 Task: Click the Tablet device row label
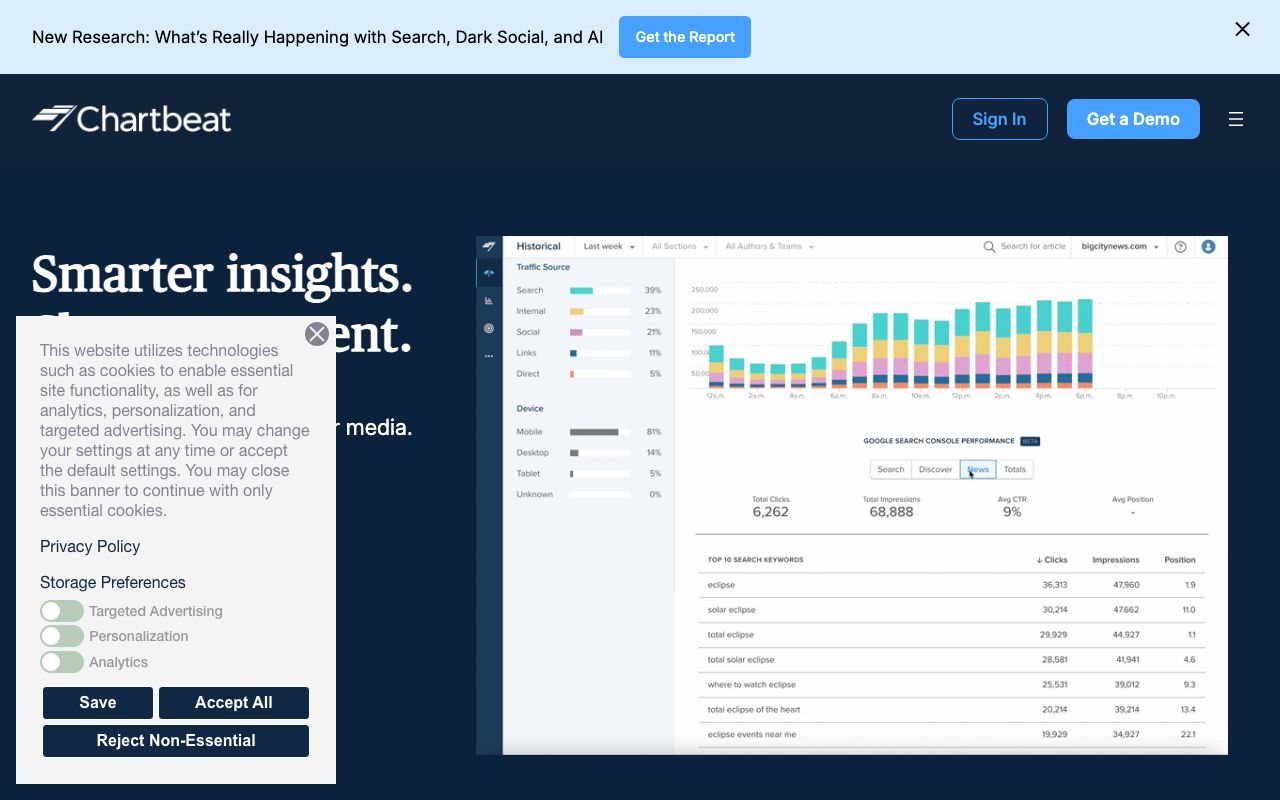click(528, 474)
